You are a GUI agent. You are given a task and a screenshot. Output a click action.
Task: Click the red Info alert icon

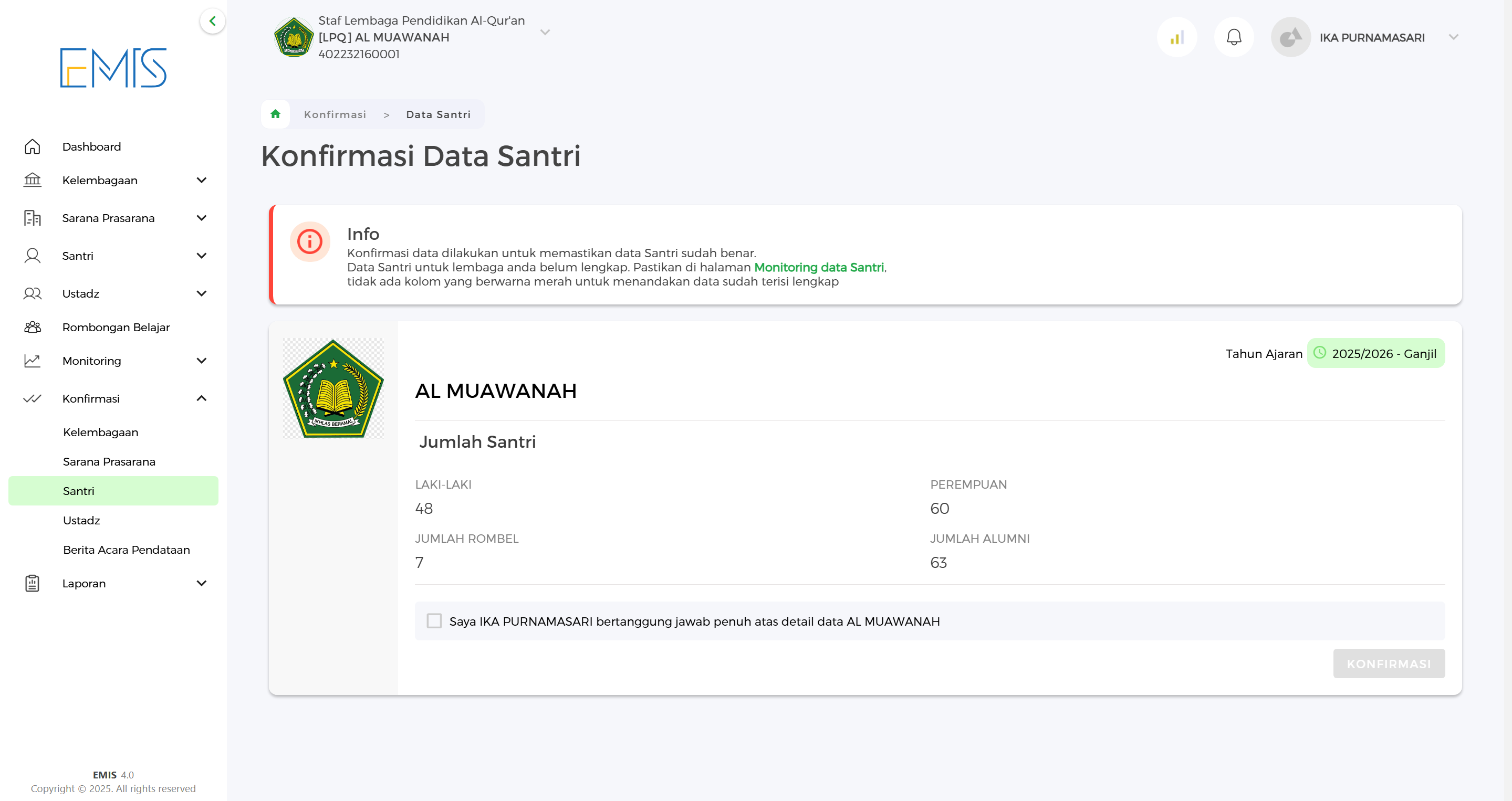(309, 241)
